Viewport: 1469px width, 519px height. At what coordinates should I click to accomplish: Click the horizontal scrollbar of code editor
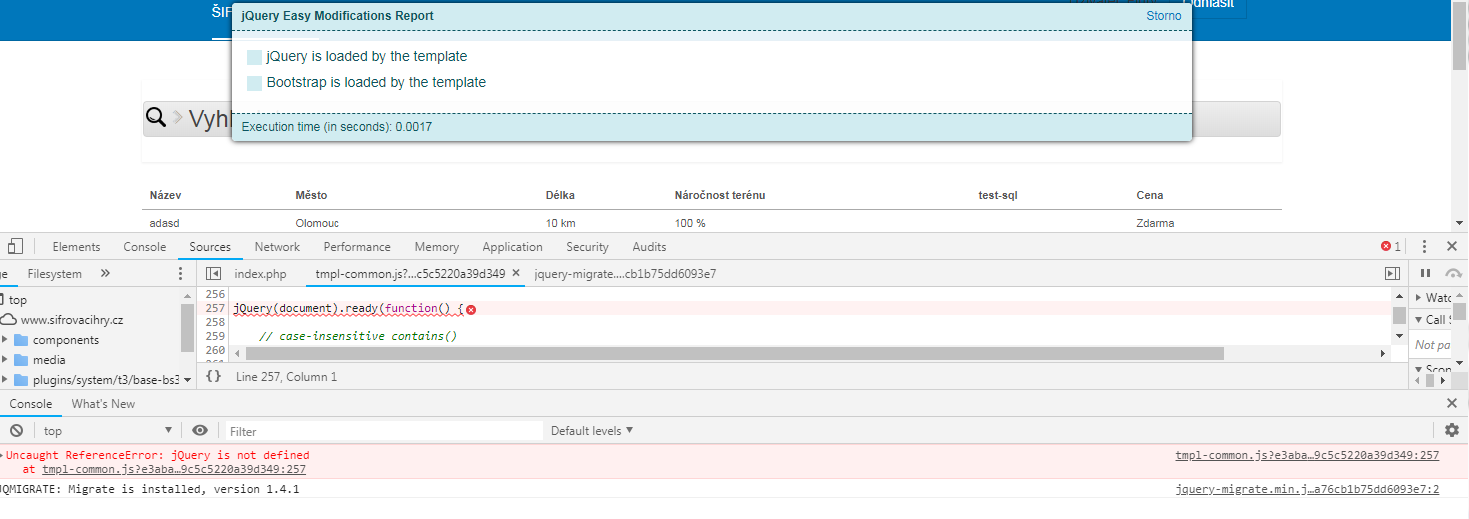(735, 353)
